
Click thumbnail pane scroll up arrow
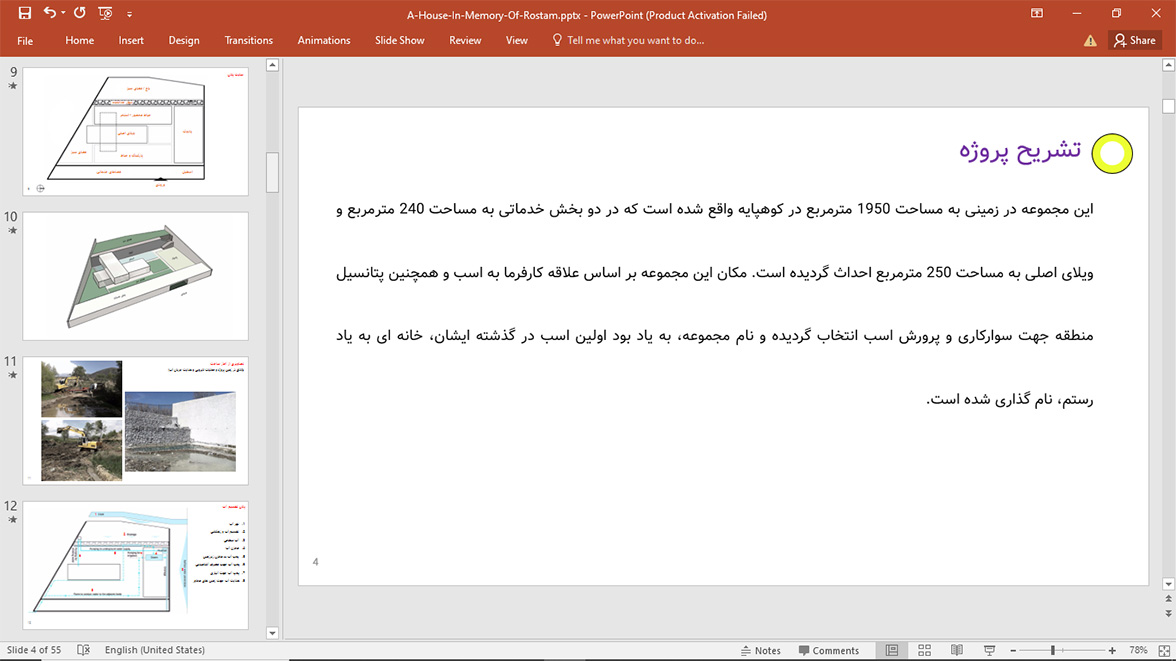coord(272,65)
